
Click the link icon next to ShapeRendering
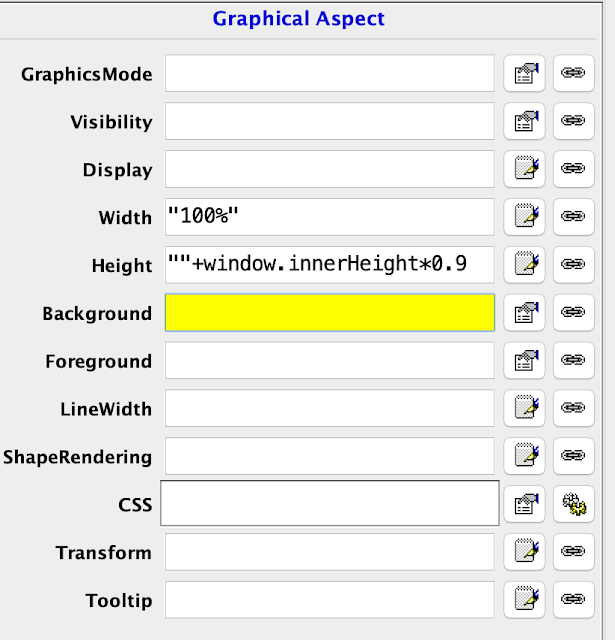click(572, 457)
